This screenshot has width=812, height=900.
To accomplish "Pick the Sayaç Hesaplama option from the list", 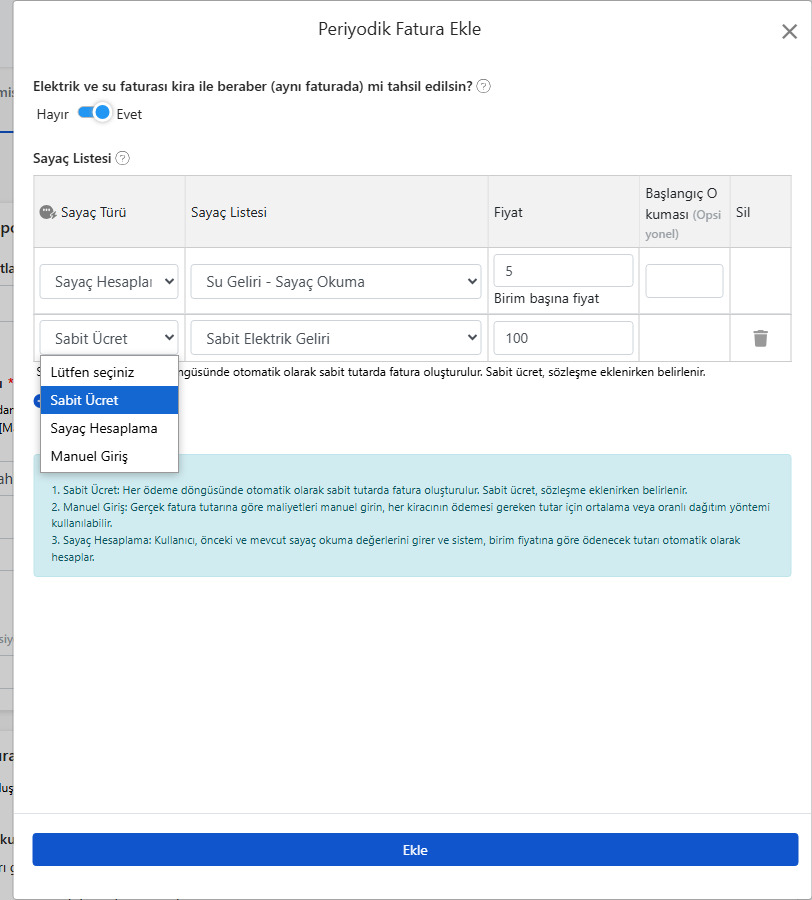I will [x=109, y=428].
